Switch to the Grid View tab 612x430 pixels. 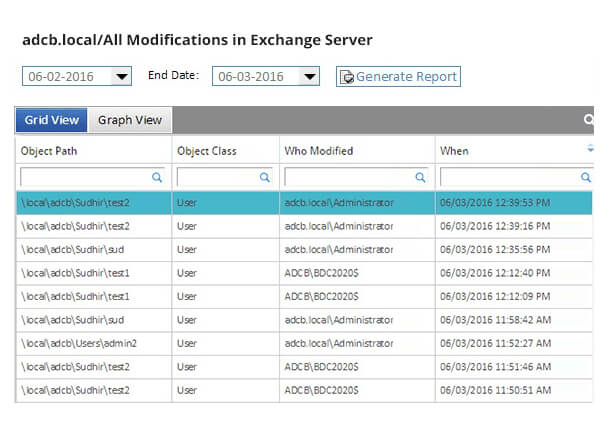[52, 120]
